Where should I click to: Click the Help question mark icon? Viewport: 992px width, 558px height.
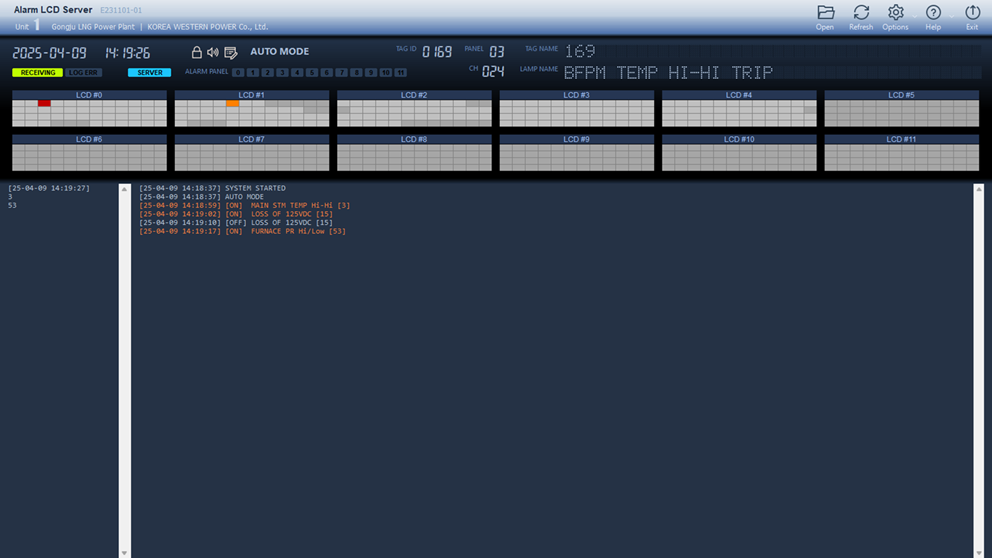click(x=933, y=13)
